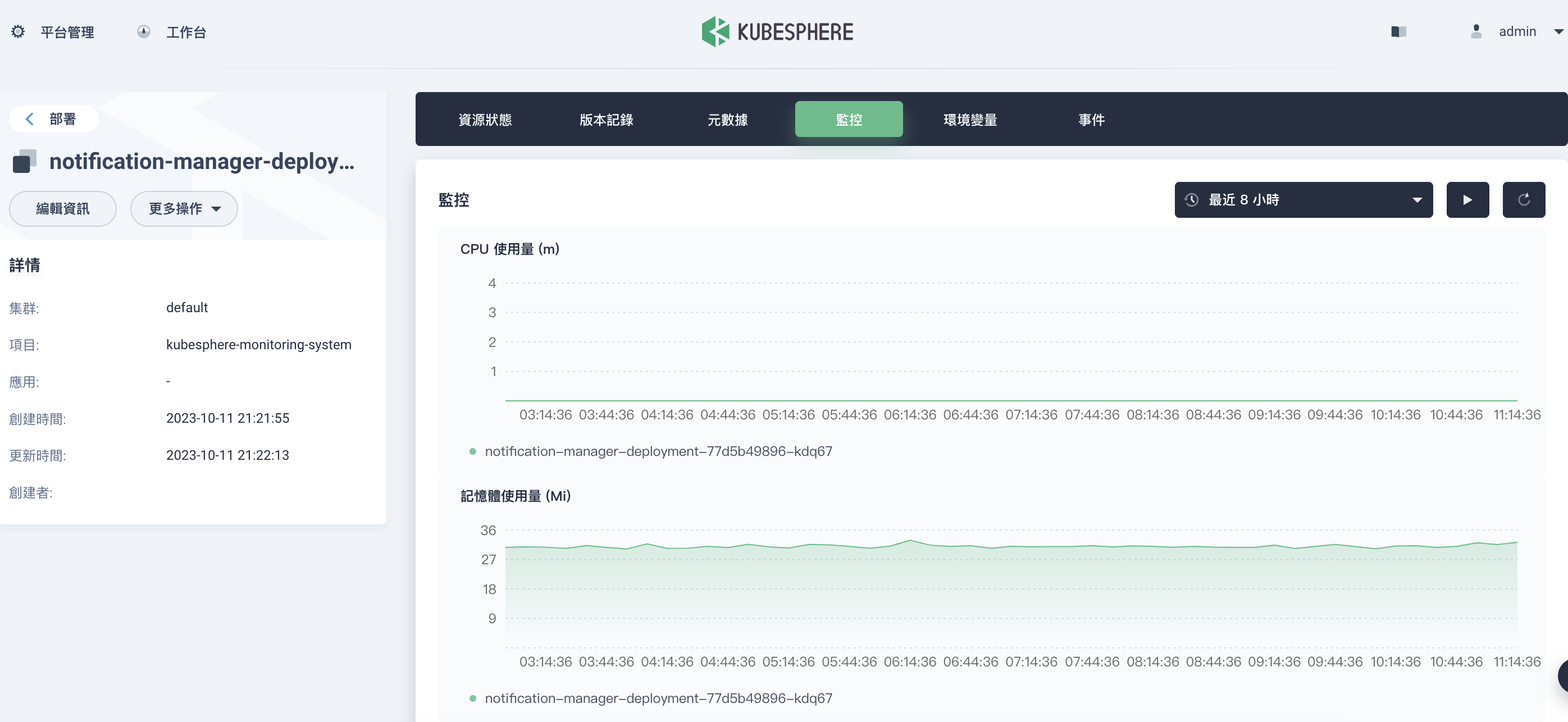Open the 最近 8 小時 time range dropdown
1568x722 pixels.
[x=1302, y=199]
